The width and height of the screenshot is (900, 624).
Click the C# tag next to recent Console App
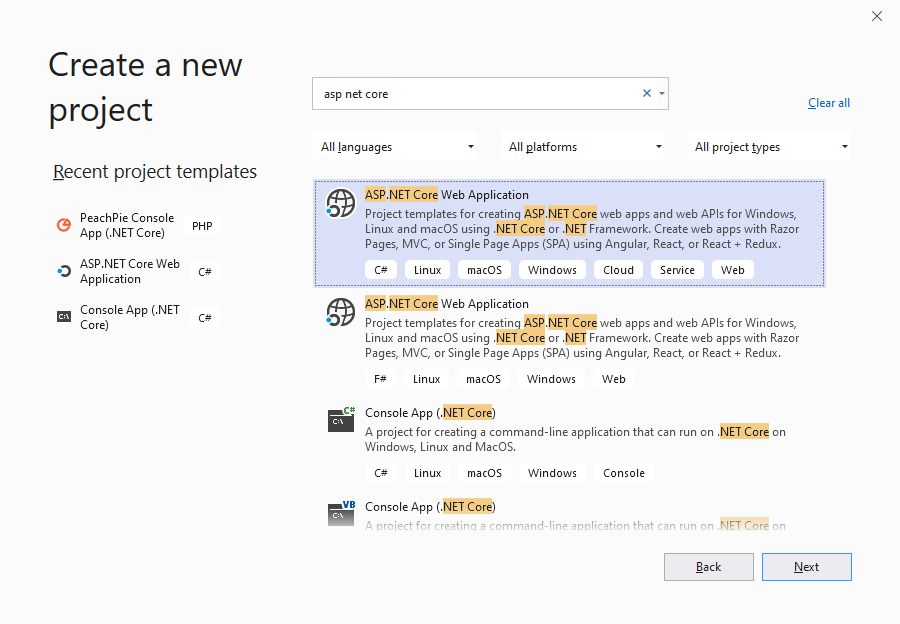pos(205,318)
